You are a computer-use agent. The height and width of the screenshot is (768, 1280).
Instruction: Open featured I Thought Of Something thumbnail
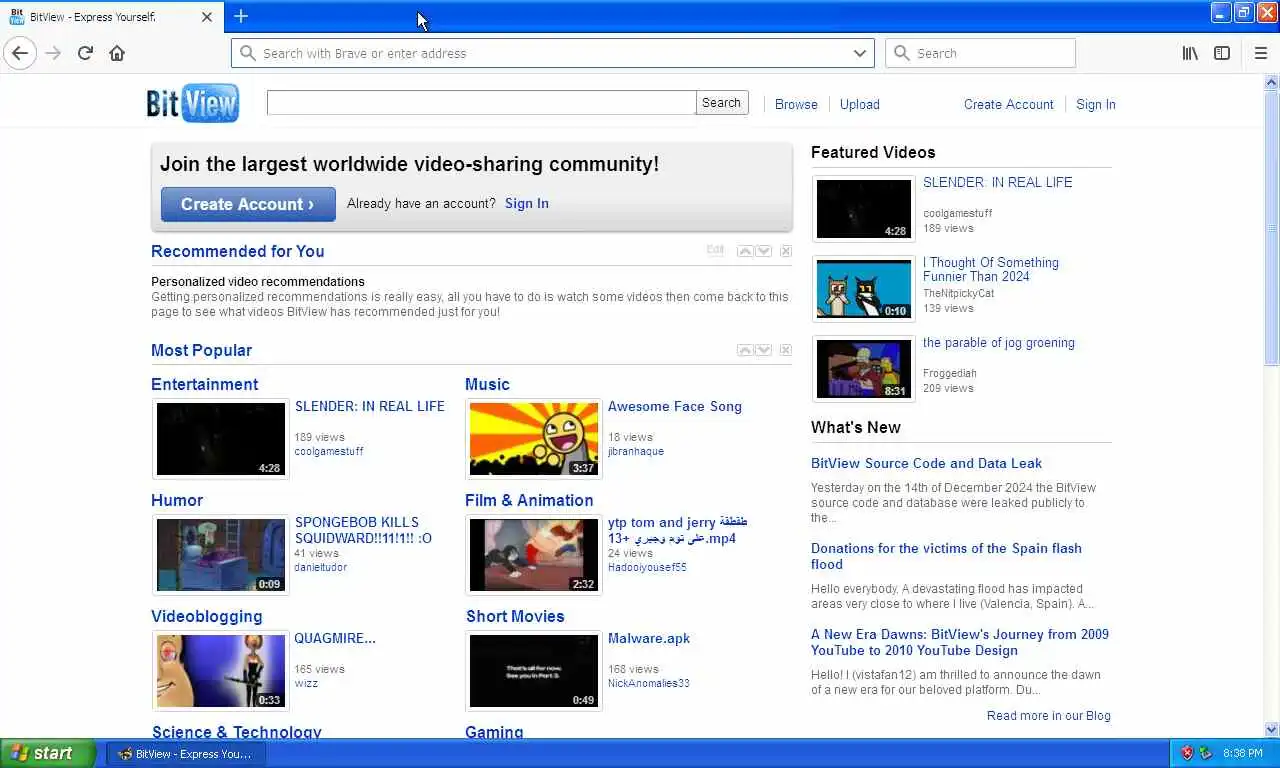click(864, 288)
